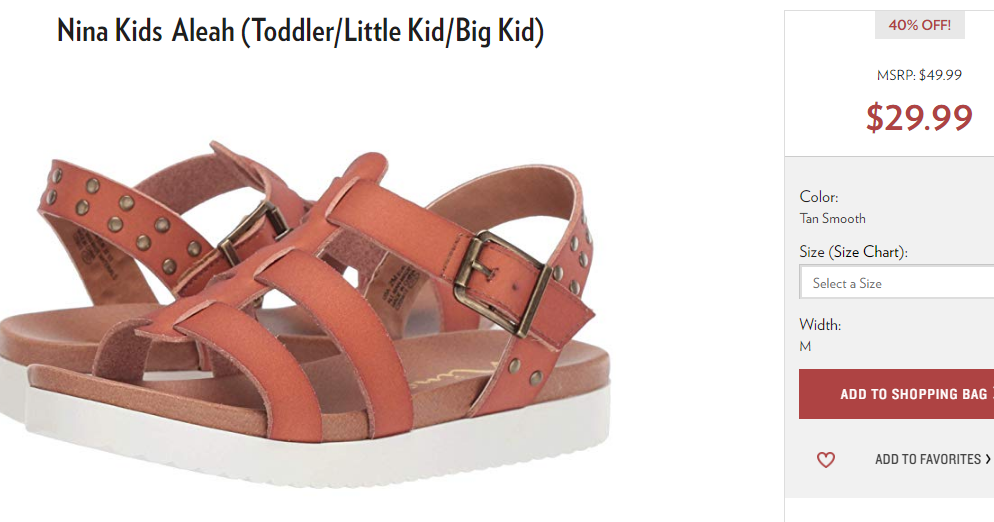The height and width of the screenshot is (522, 994).
Task: Click the 40% OFF badge
Action: [x=920, y=25]
